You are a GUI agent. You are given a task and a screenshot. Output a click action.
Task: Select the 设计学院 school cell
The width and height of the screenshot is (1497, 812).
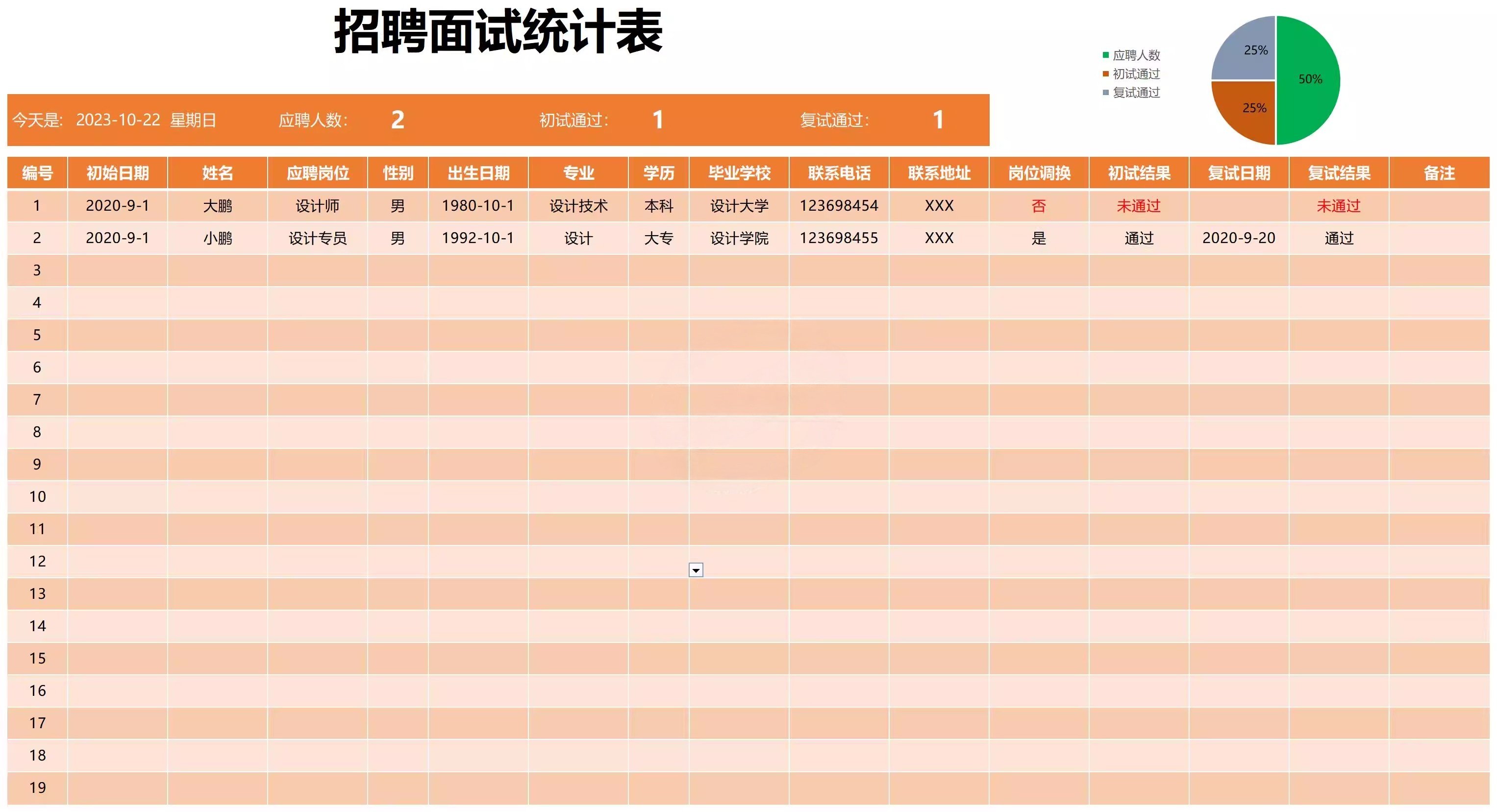[739, 238]
